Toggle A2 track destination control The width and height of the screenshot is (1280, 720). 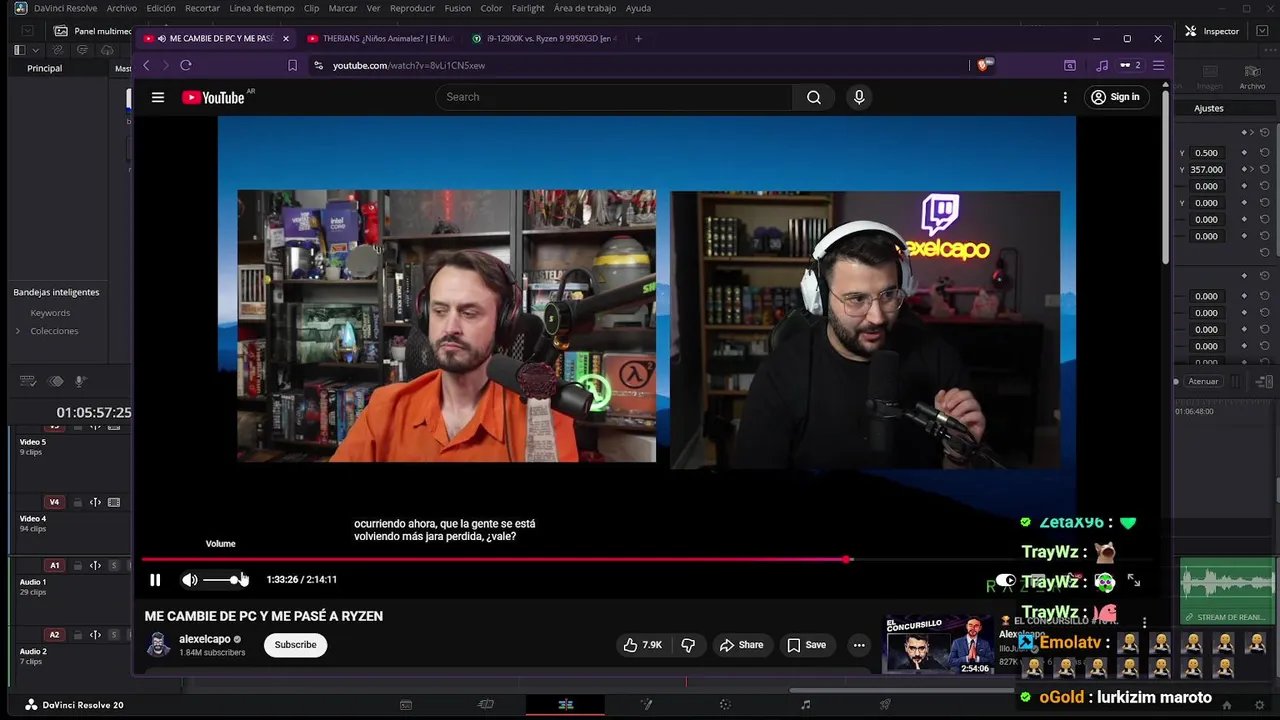coord(55,635)
